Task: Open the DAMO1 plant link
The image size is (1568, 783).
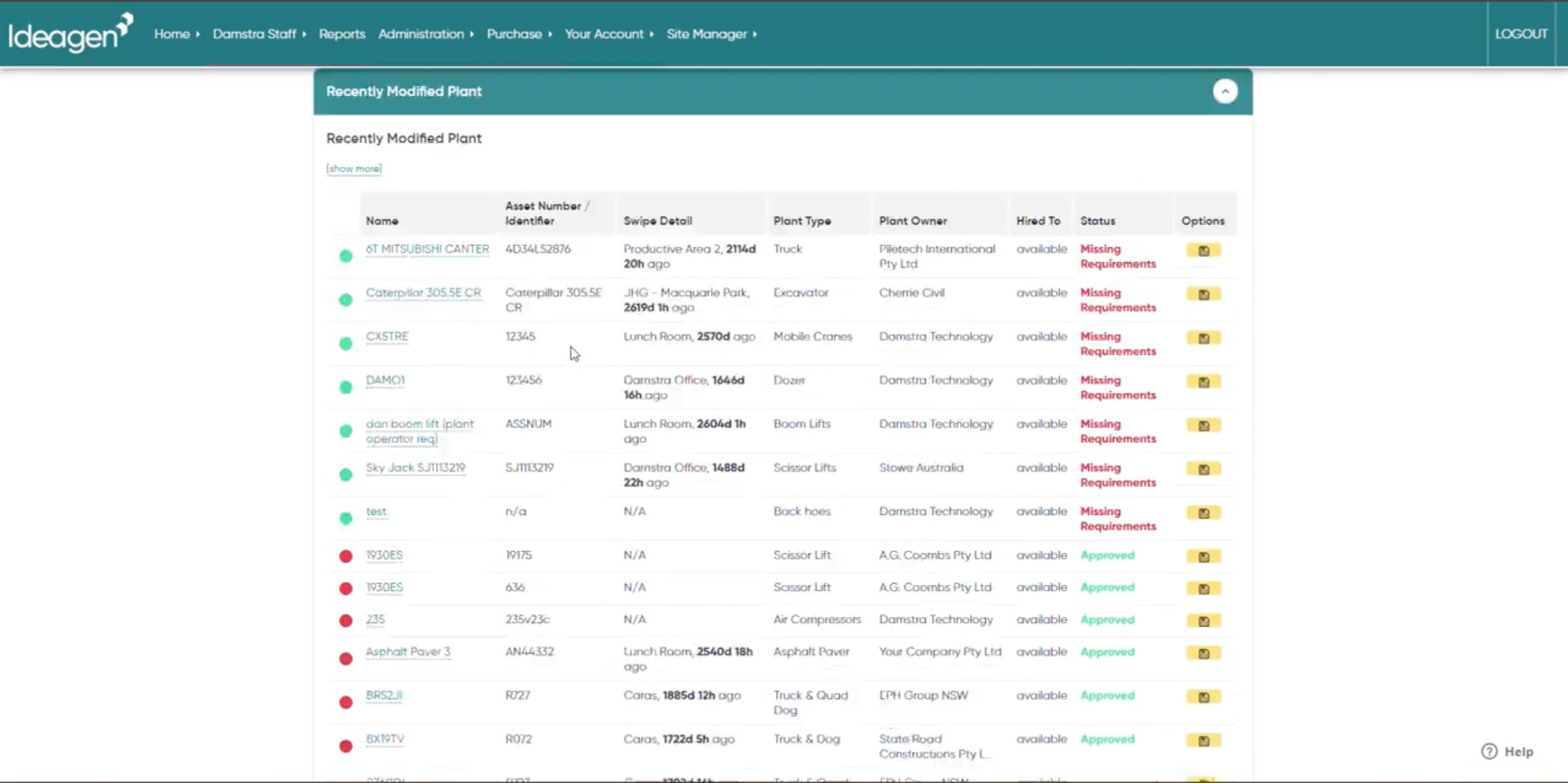Action: [x=385, y=380]
